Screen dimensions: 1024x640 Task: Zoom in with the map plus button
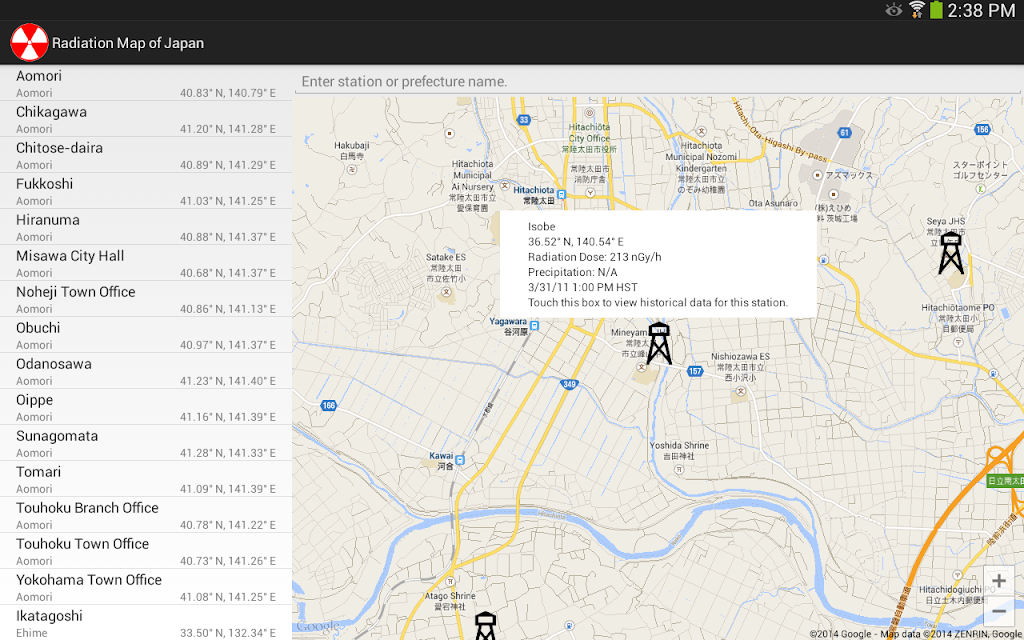coord(999,581)
